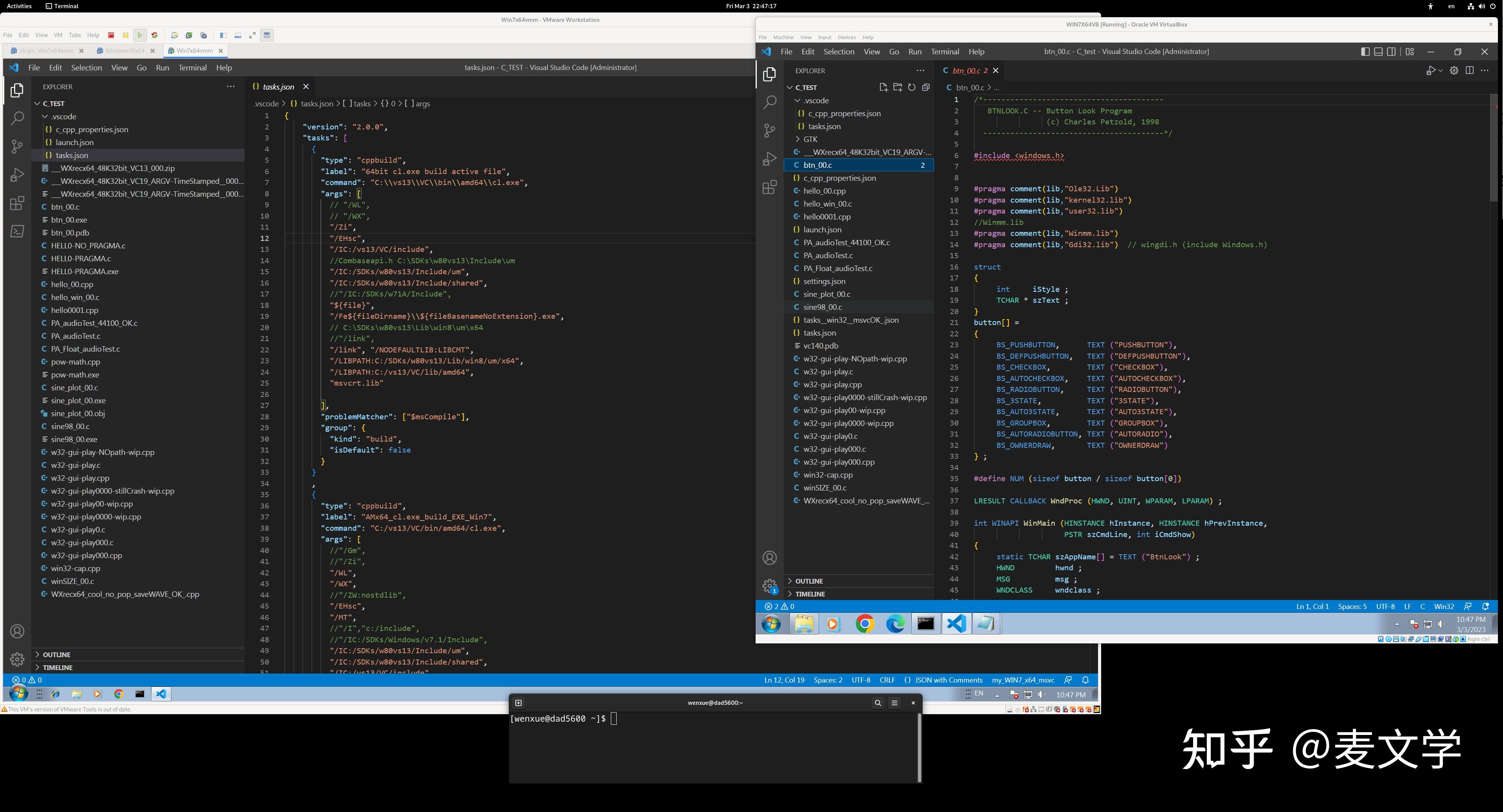Click New File icon in right Explorer header
1503x812 pixels.
coord(883,88)
